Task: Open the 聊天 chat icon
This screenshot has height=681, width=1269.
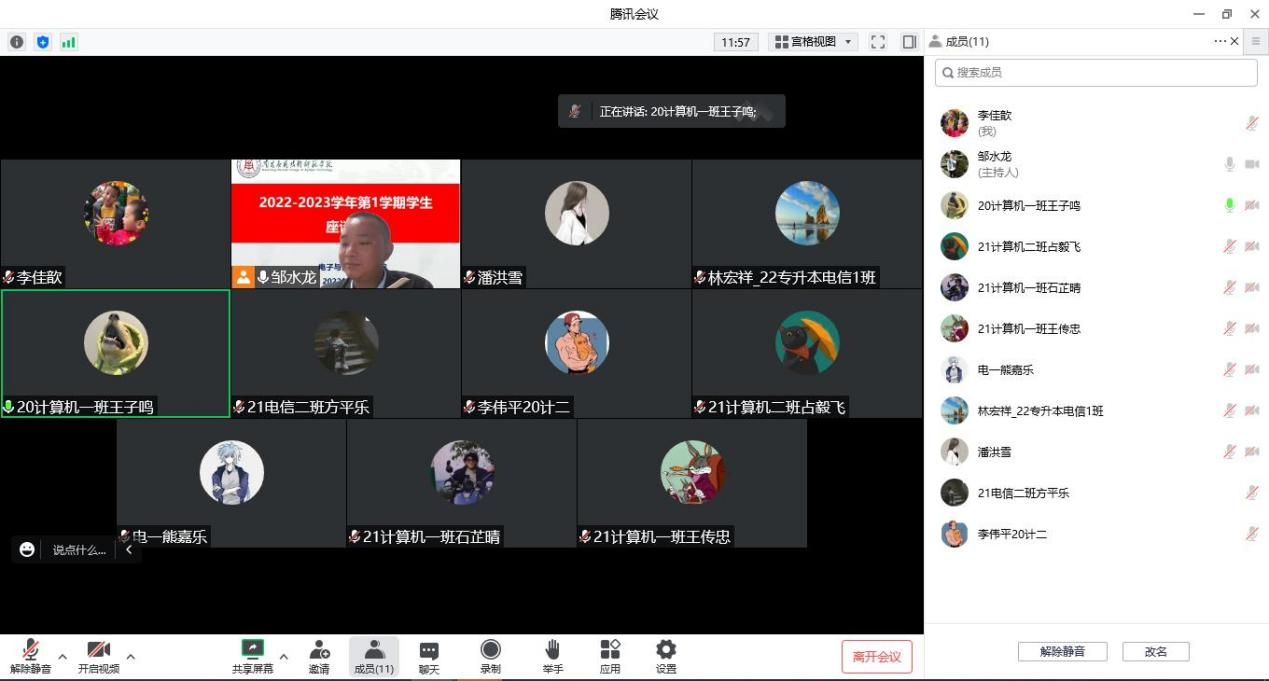Action: (x=429, y=656)
